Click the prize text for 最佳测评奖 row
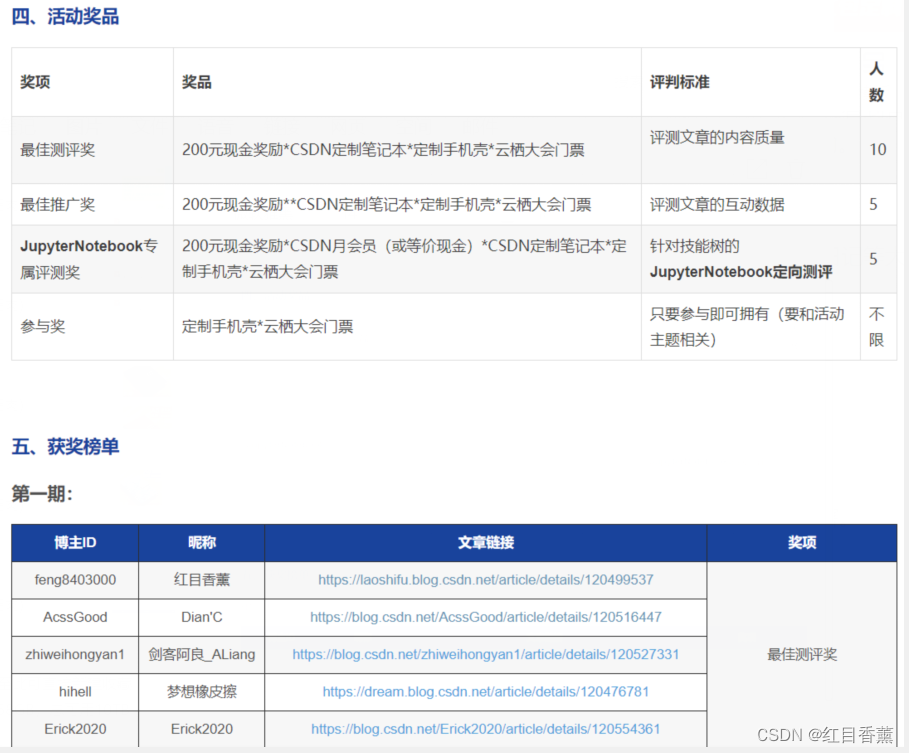 [383, 150]
